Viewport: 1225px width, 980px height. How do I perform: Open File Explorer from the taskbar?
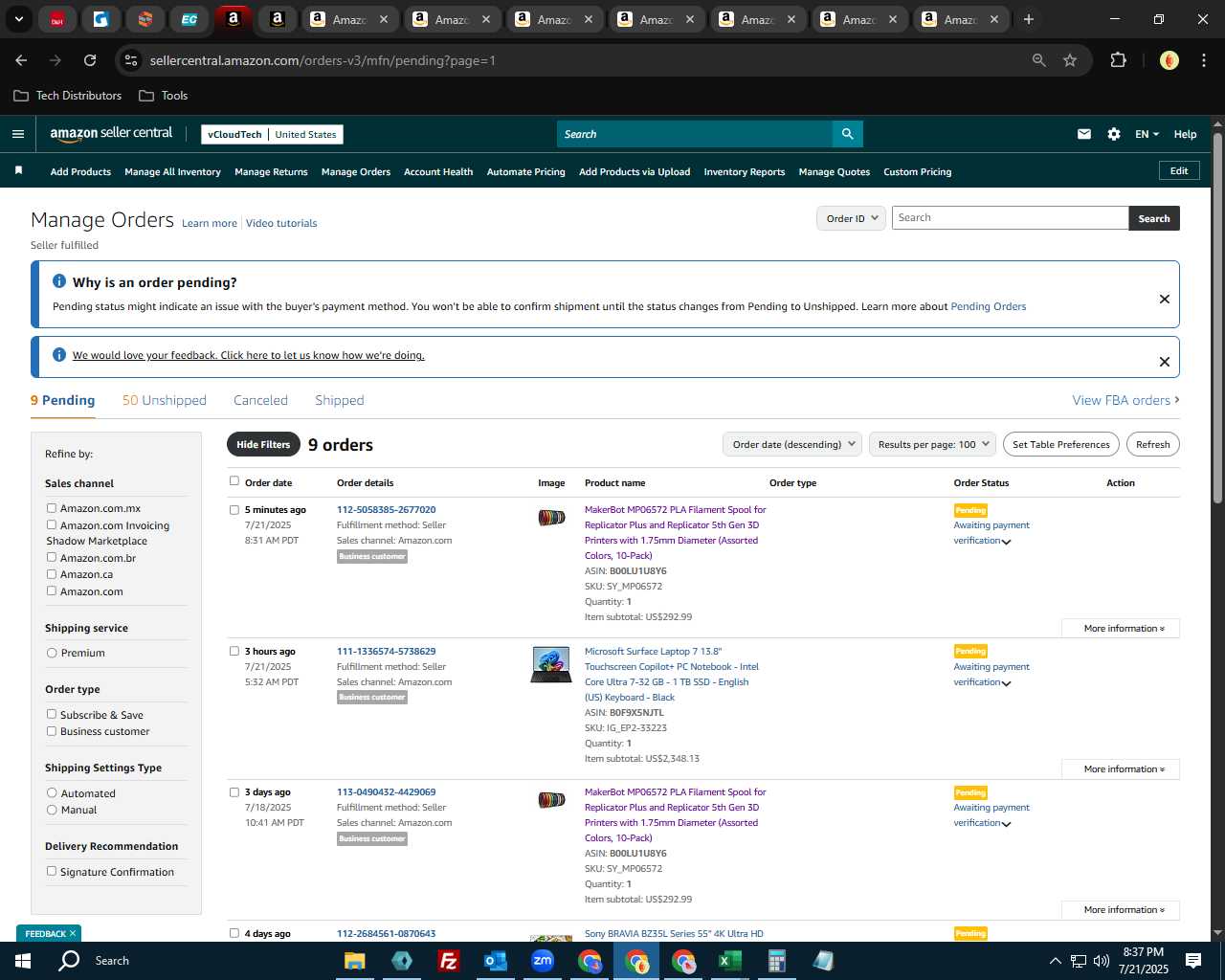(x=355, y=961)
